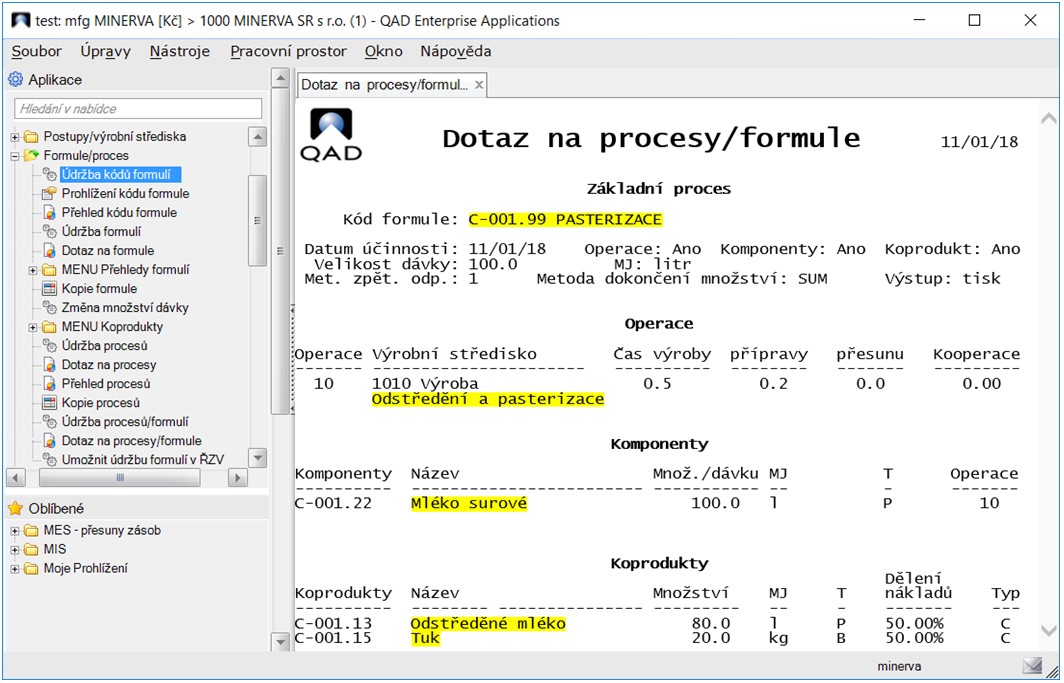Click the menu tree horizontal scroll left arrow
Screen dimensions: 1064x683
click(x=15, y=477)
